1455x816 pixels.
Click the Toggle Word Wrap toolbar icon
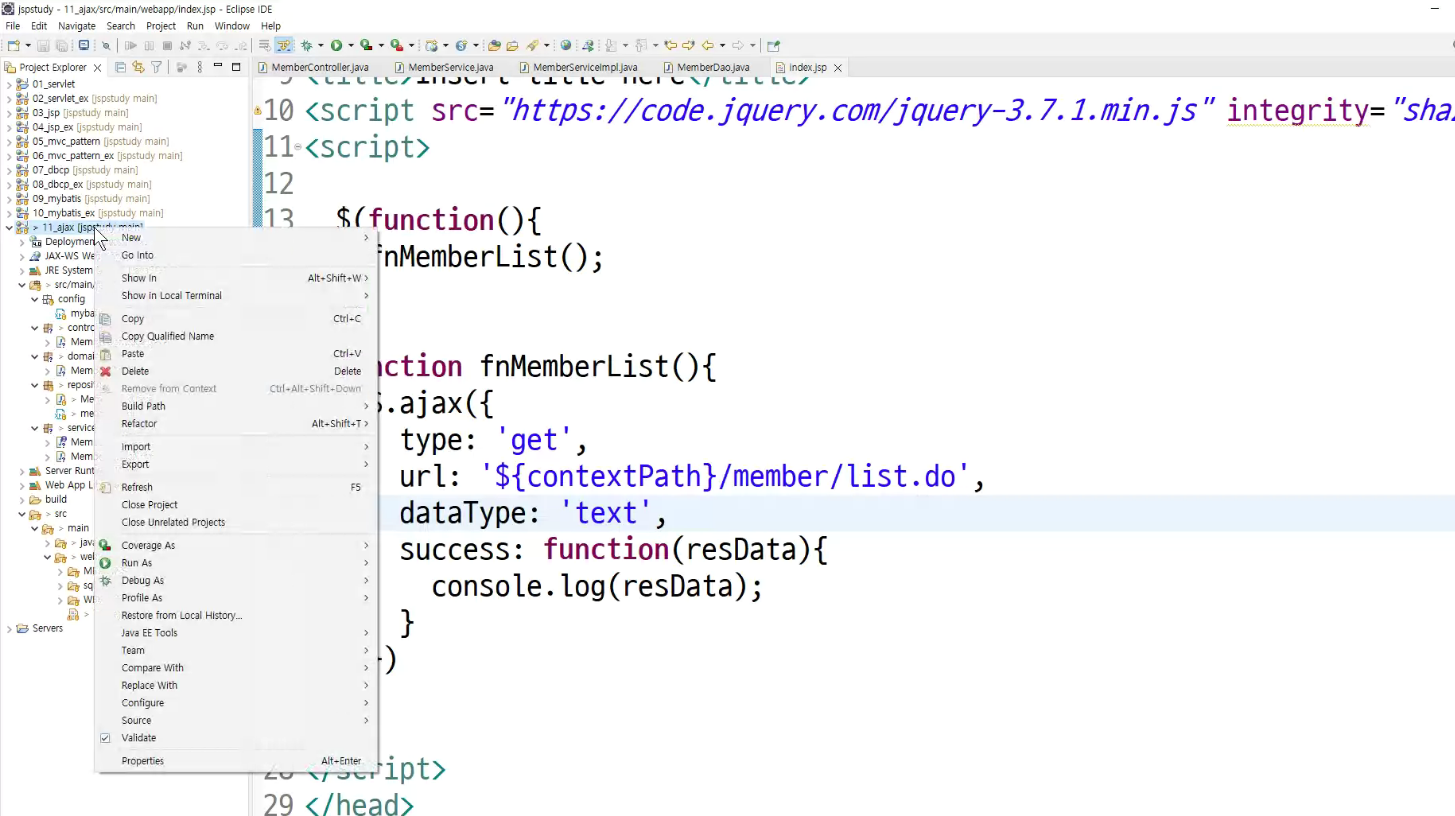[x=265, y=45]
